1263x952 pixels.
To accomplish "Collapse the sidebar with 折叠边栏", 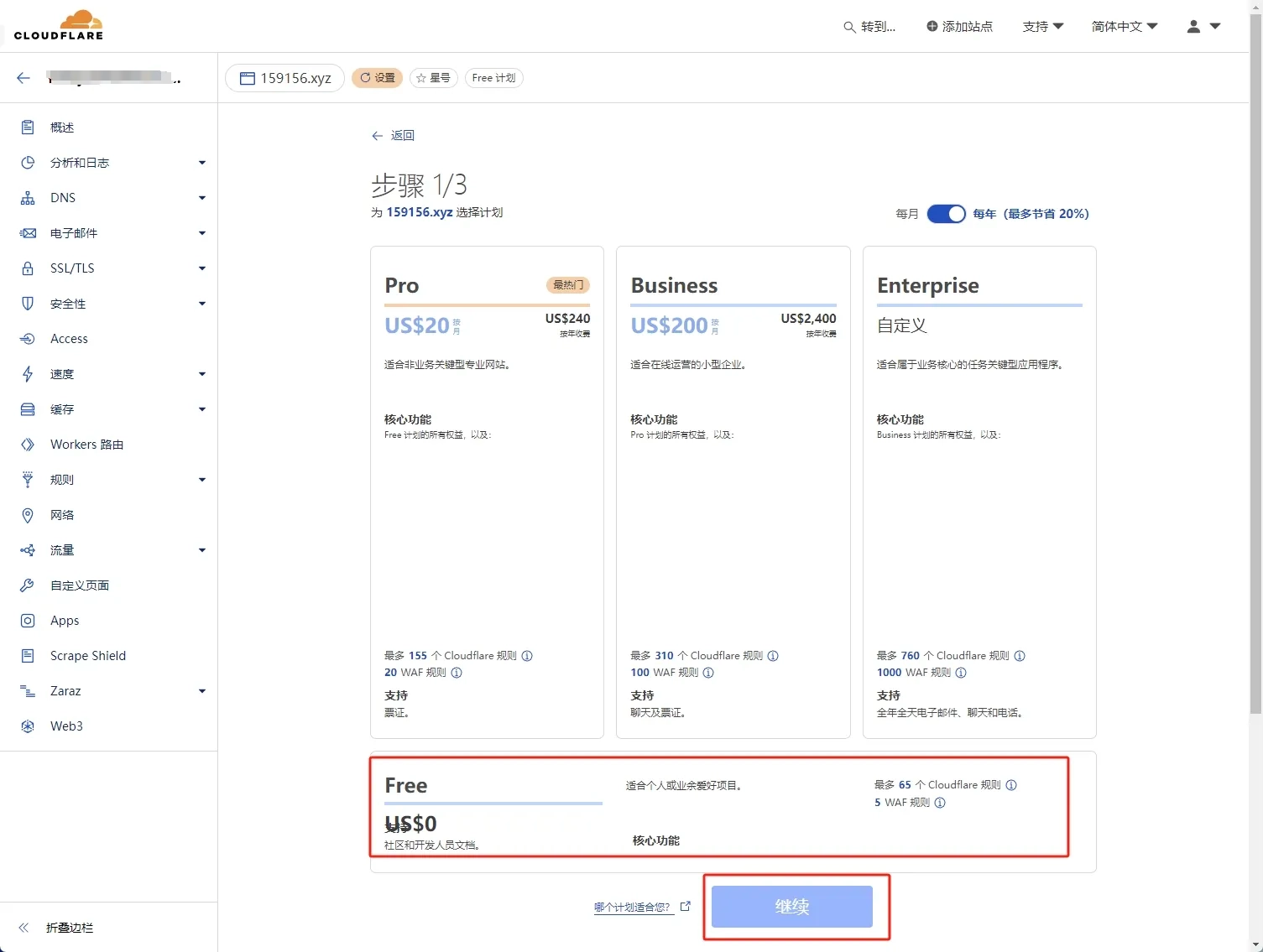I will (56, 928).
